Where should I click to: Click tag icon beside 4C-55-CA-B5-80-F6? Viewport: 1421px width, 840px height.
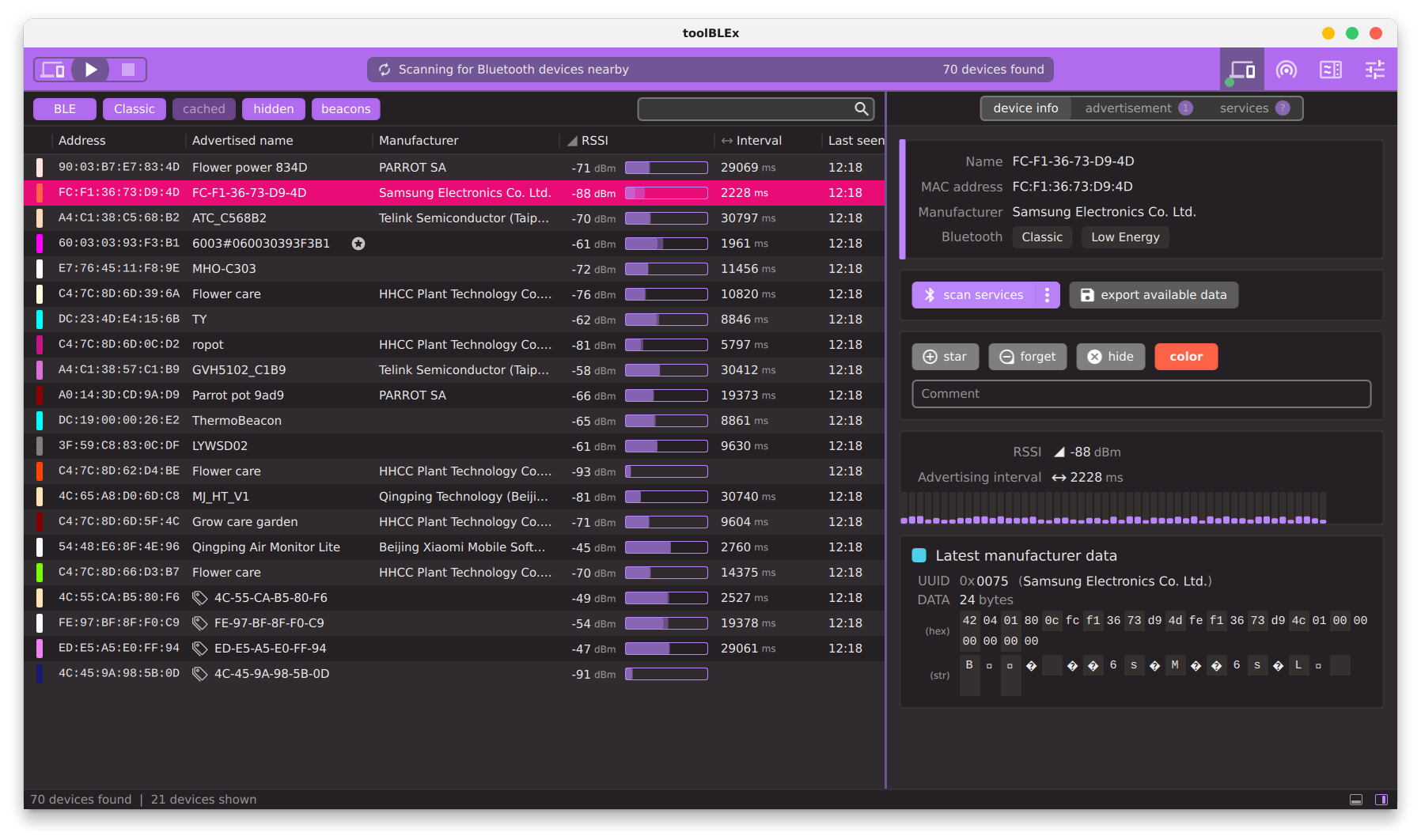pos(200,598)
